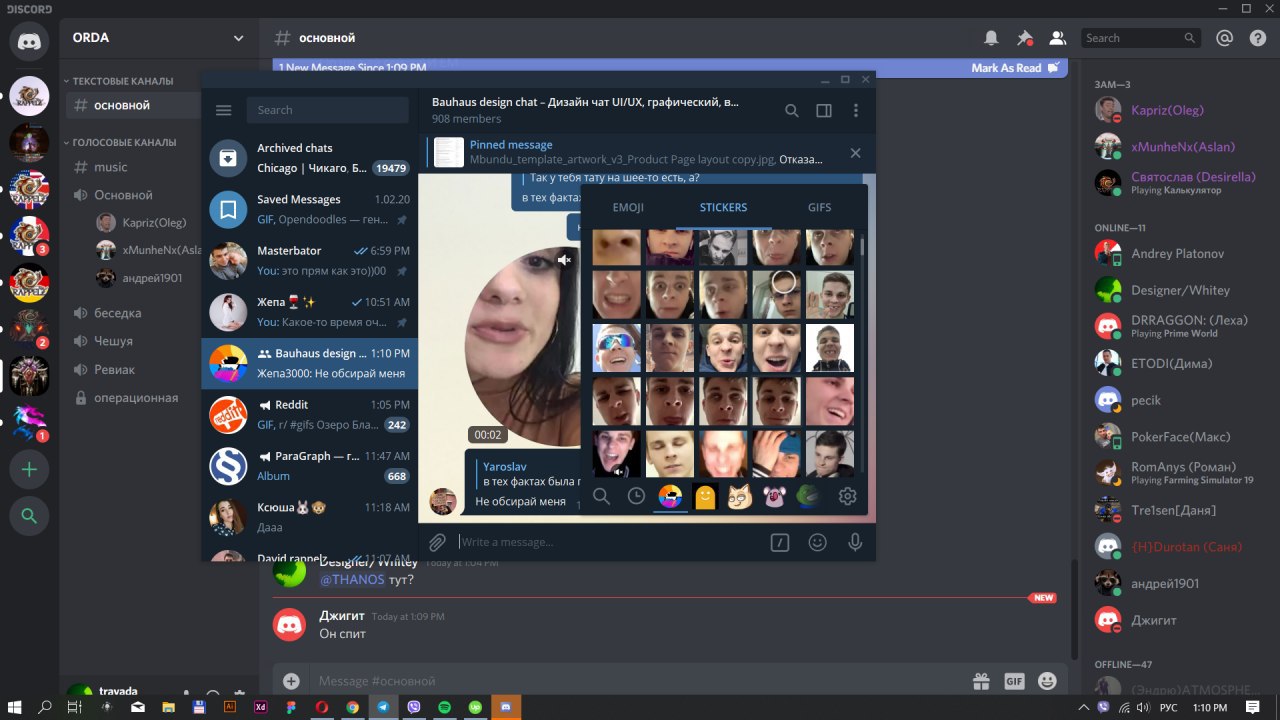Viewport: 1280px width, 720px height.
Task: Open the Reddit channel chat
Action: point(310,415)
